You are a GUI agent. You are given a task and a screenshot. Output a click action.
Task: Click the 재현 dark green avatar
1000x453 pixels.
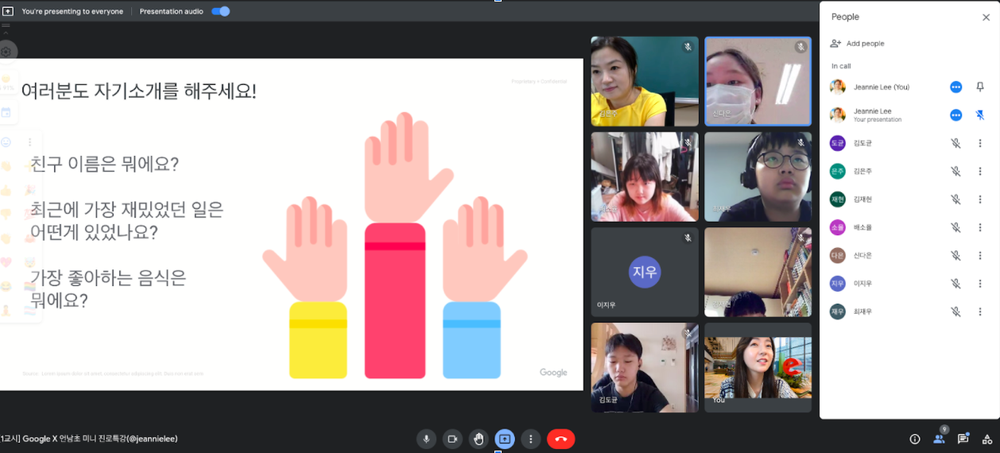[837, 199]
